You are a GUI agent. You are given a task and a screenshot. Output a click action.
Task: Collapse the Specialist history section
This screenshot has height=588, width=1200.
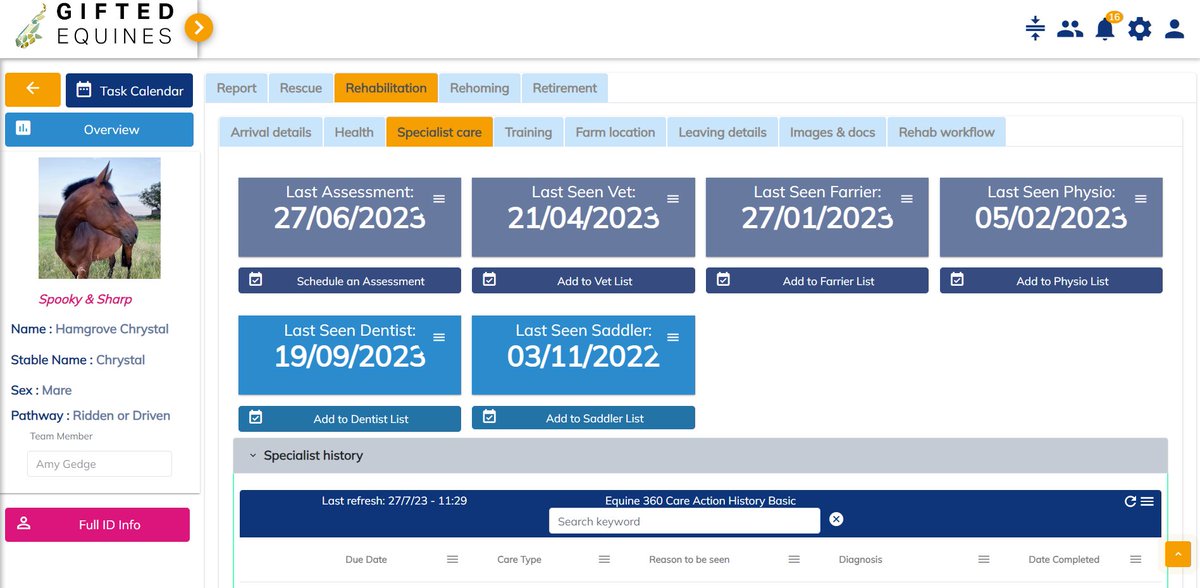coord(253,455)
